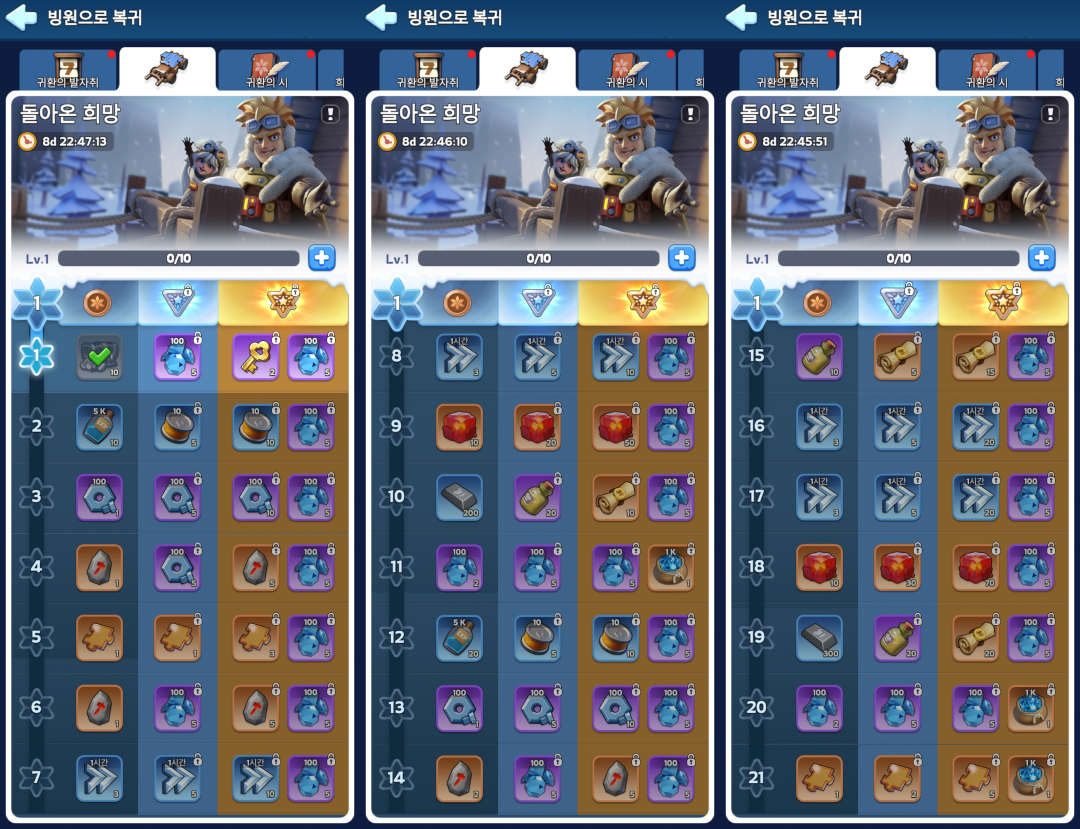Image resolution: width=1080 pixels, height=829 pixels.
Task: Select the 200 silver ingot reward on level 10
Action: (459, 498)
